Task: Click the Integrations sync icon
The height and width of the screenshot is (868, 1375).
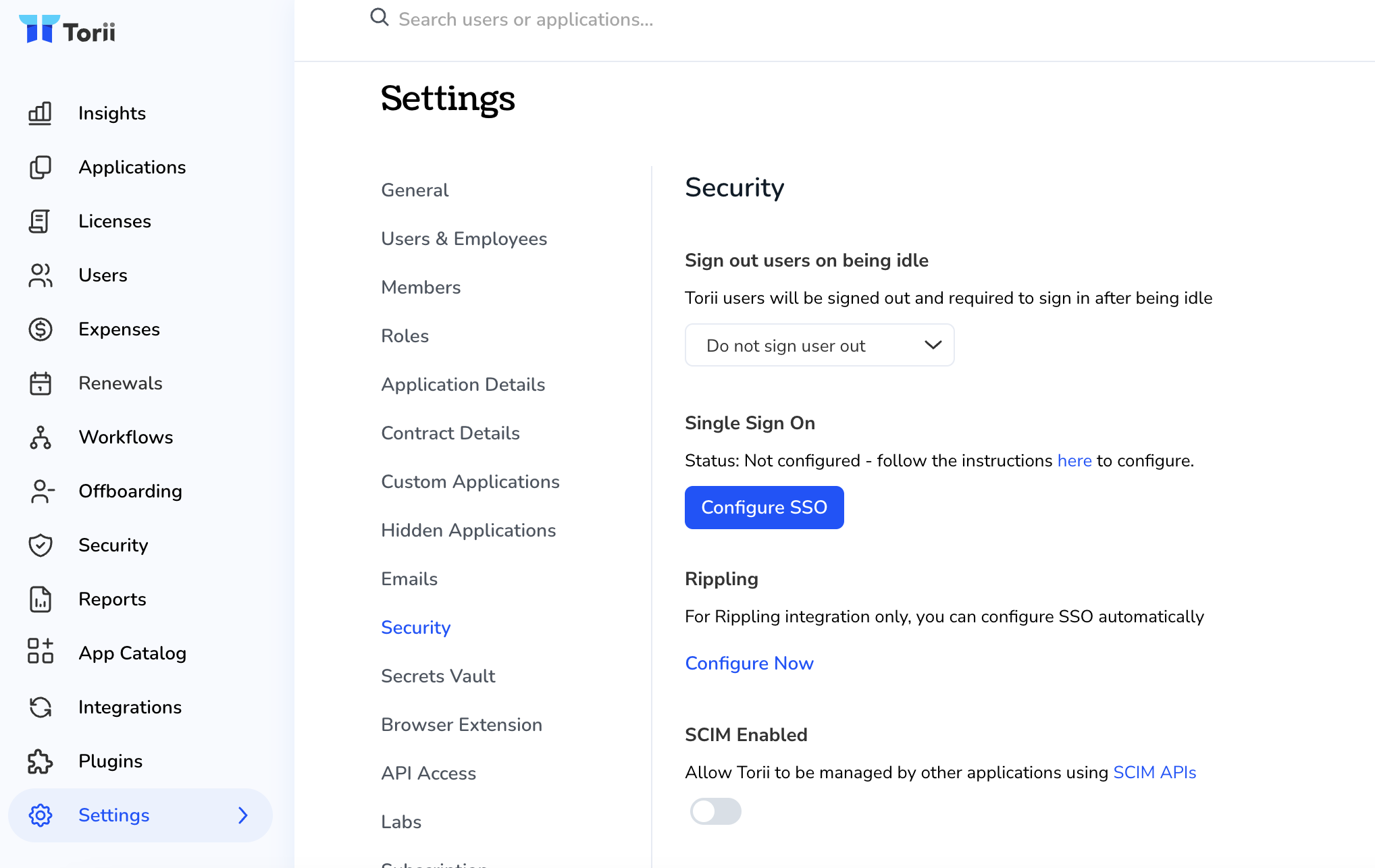Action: [40, 707]
